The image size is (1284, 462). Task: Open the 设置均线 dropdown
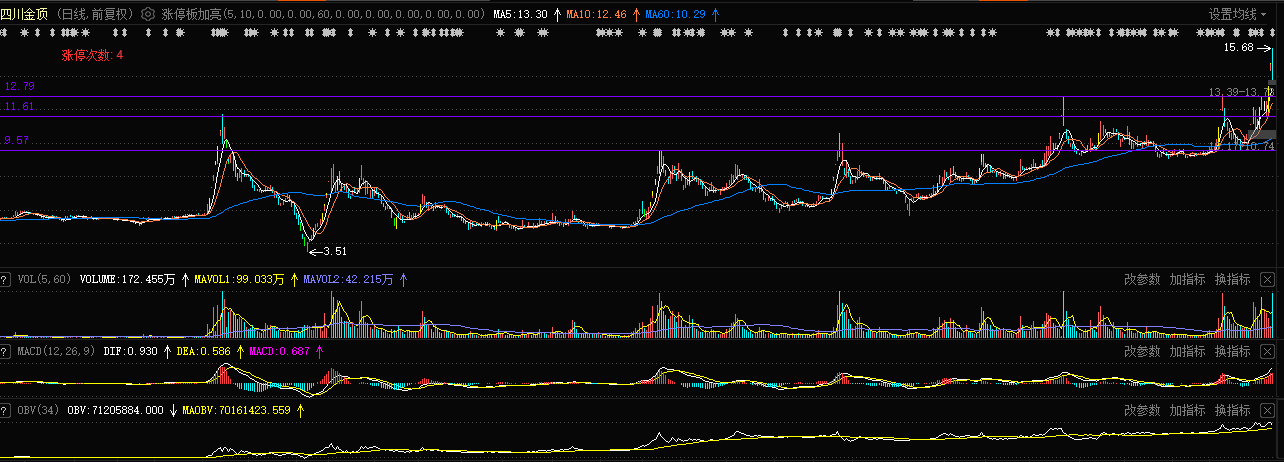(1237, 14)
